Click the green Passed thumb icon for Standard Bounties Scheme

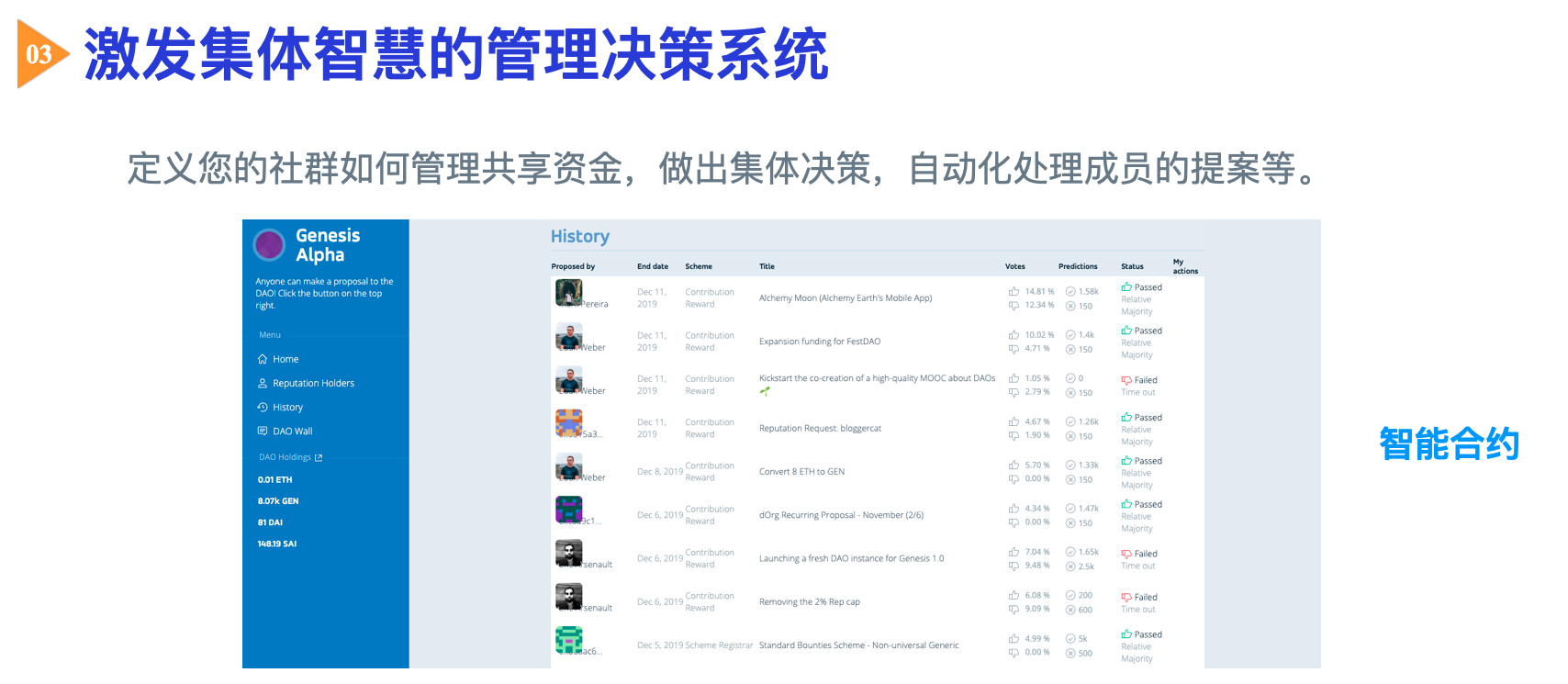point(1126,634)
